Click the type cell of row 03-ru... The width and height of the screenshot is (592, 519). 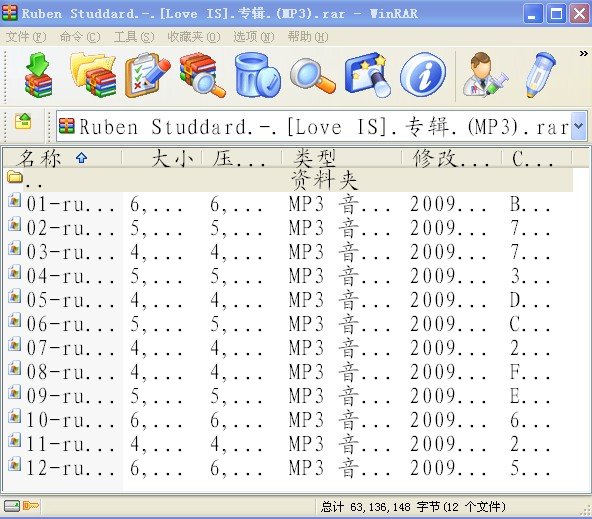[340, 252]
